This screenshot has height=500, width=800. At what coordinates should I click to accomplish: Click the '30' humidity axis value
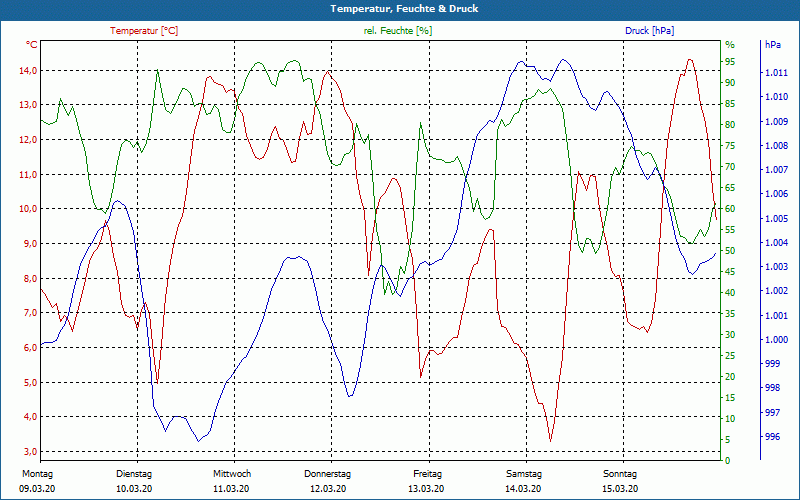(730, 335)
